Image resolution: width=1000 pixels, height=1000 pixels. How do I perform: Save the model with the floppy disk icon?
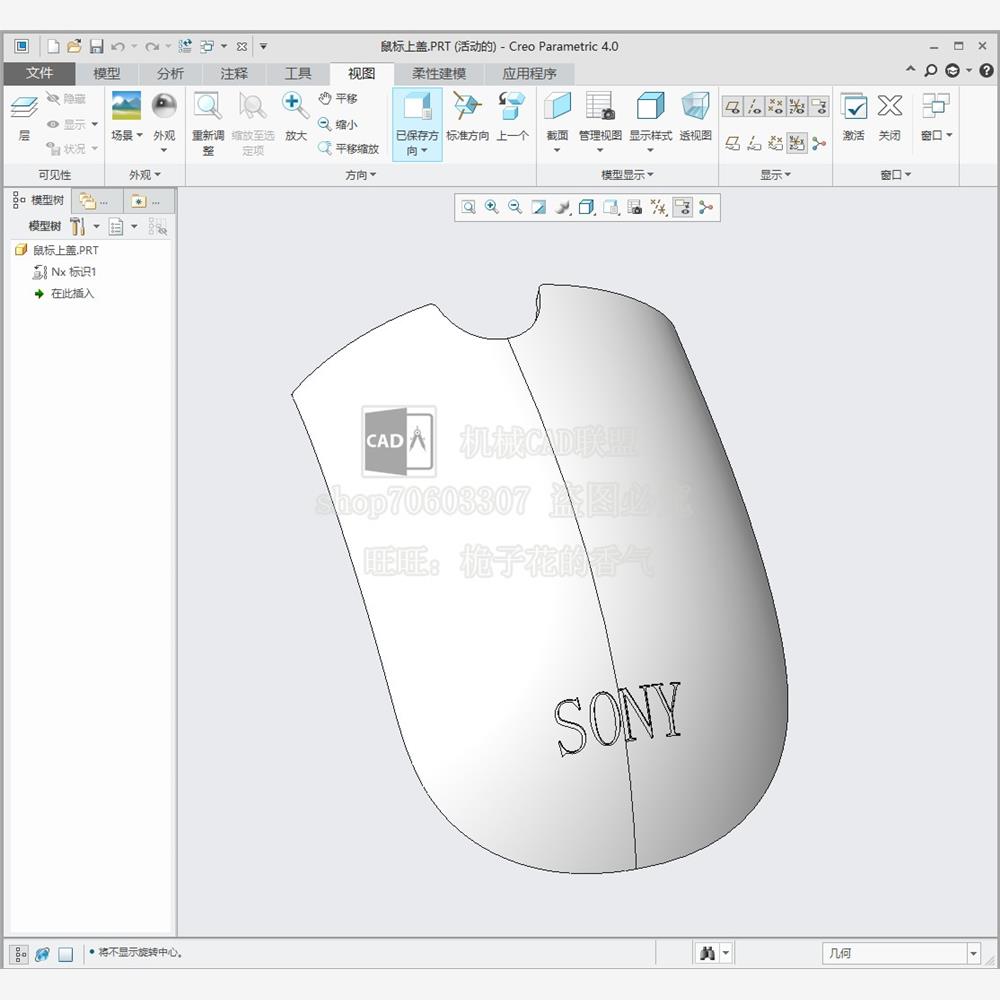[96, 47]
